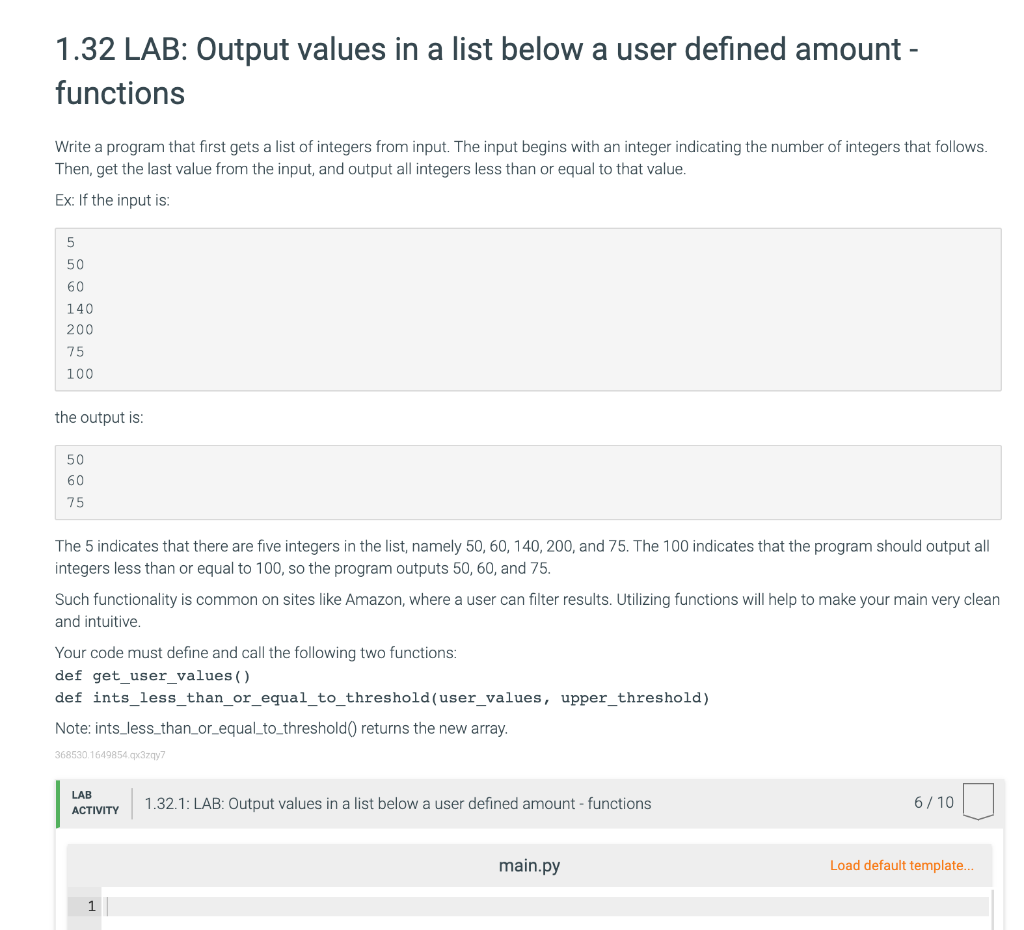Image resolution: width=1024 pixels, height=930 pixels.
Task: Select the example input box
Action: [528, 308]
